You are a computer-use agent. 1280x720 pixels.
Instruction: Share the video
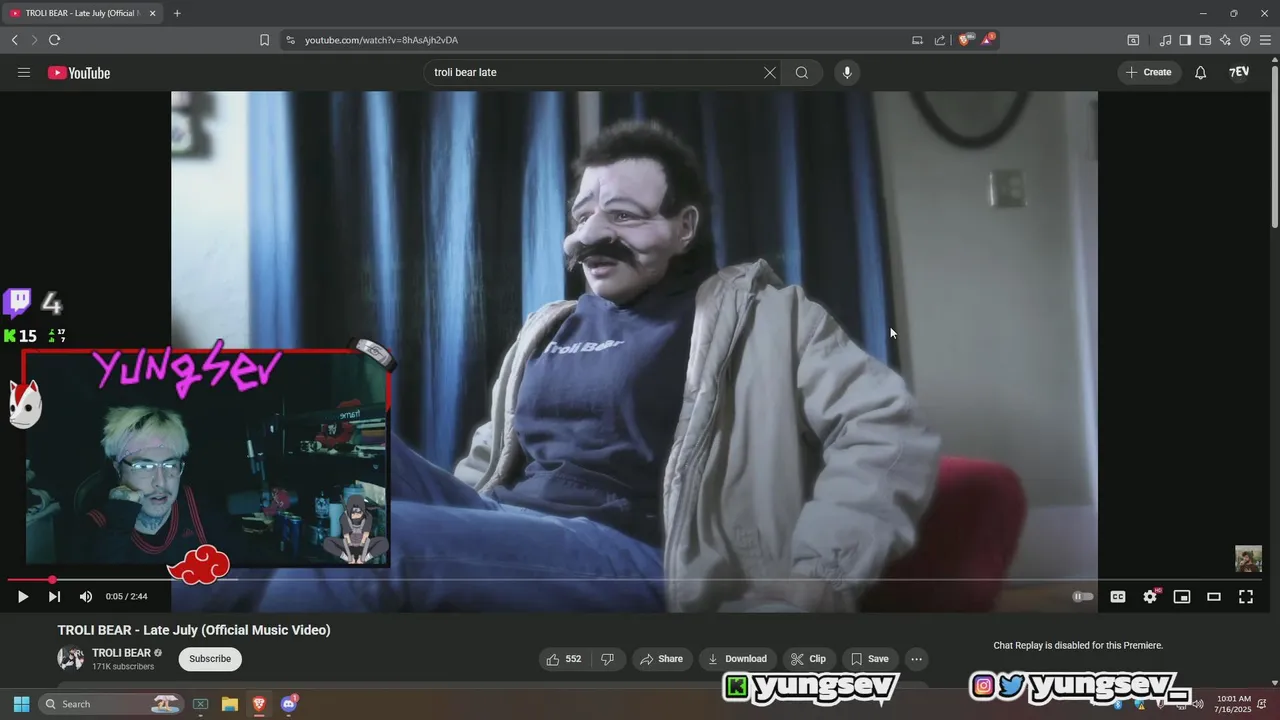662,659
